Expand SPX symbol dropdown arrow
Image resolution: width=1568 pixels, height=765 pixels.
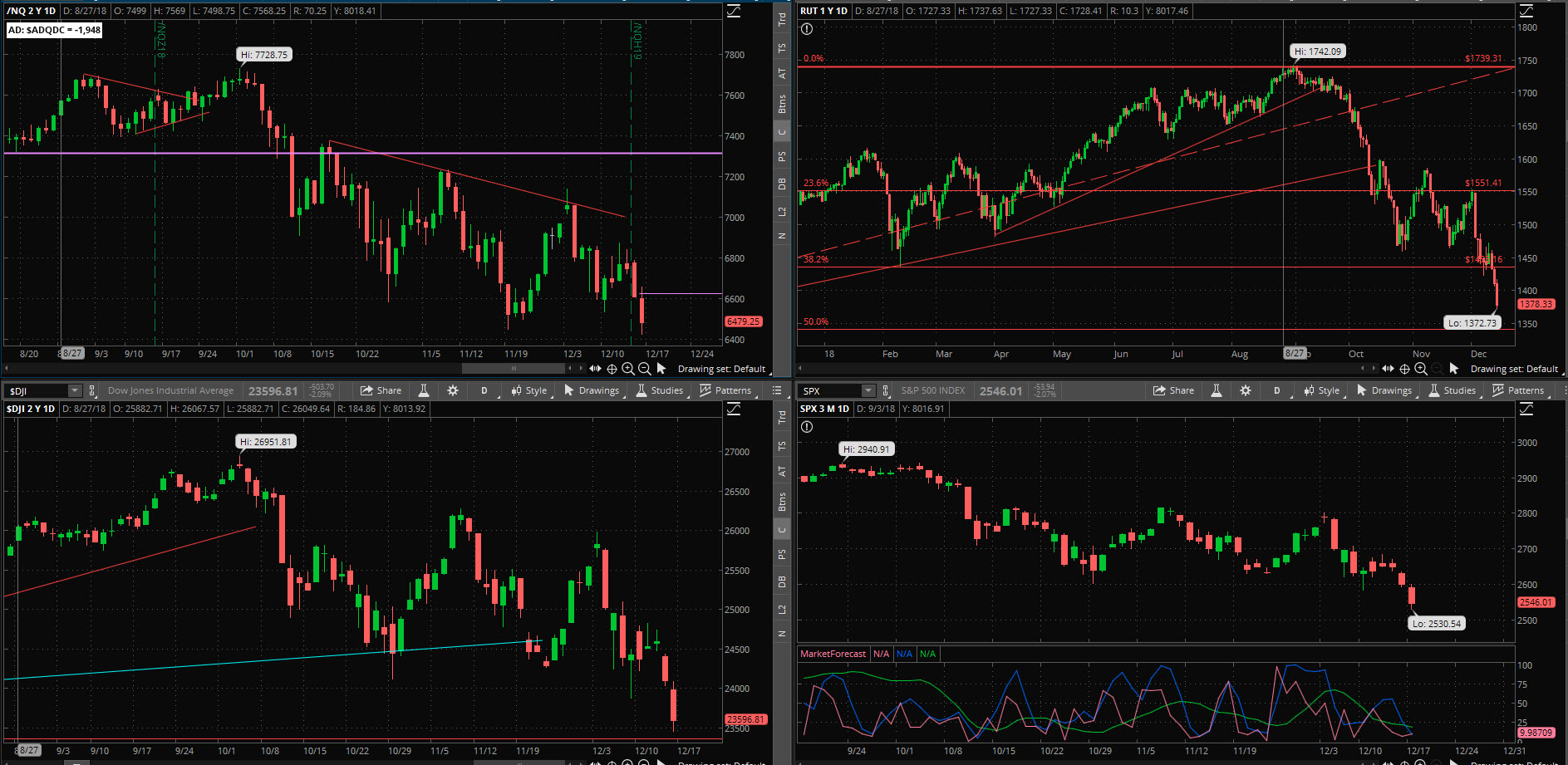coord(868,390)
